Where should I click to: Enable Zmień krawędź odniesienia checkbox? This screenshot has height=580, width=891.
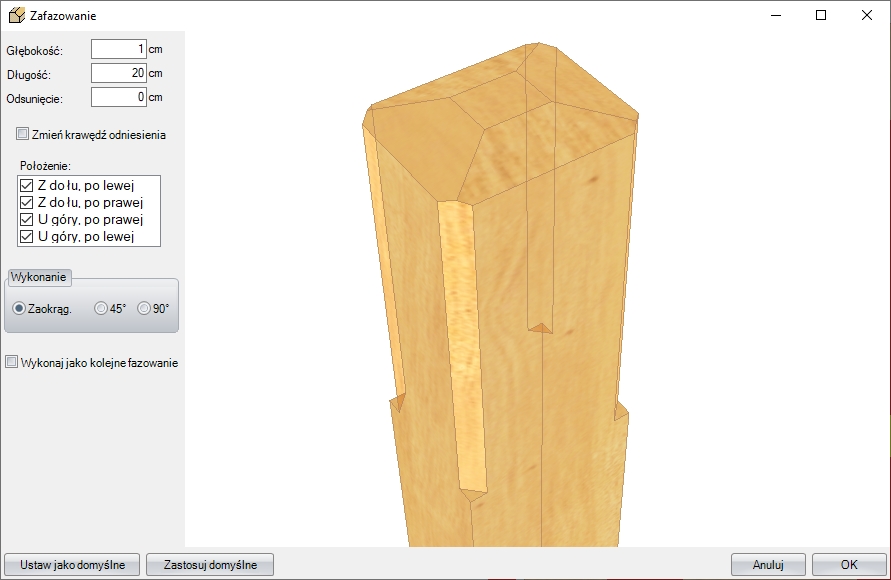23,134
